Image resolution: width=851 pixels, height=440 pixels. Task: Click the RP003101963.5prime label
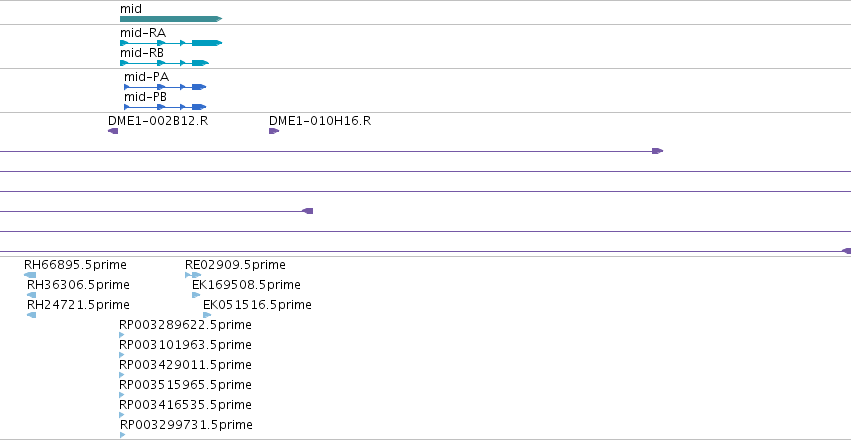(186, 345)
